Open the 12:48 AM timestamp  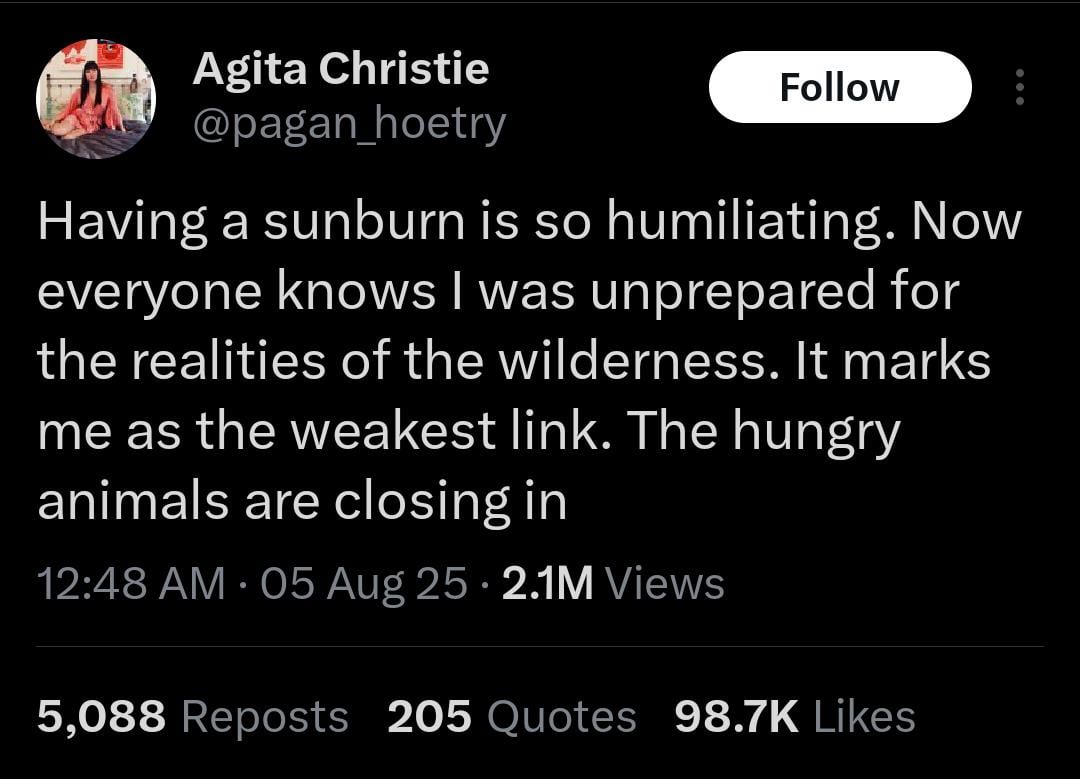pos(131,583)
